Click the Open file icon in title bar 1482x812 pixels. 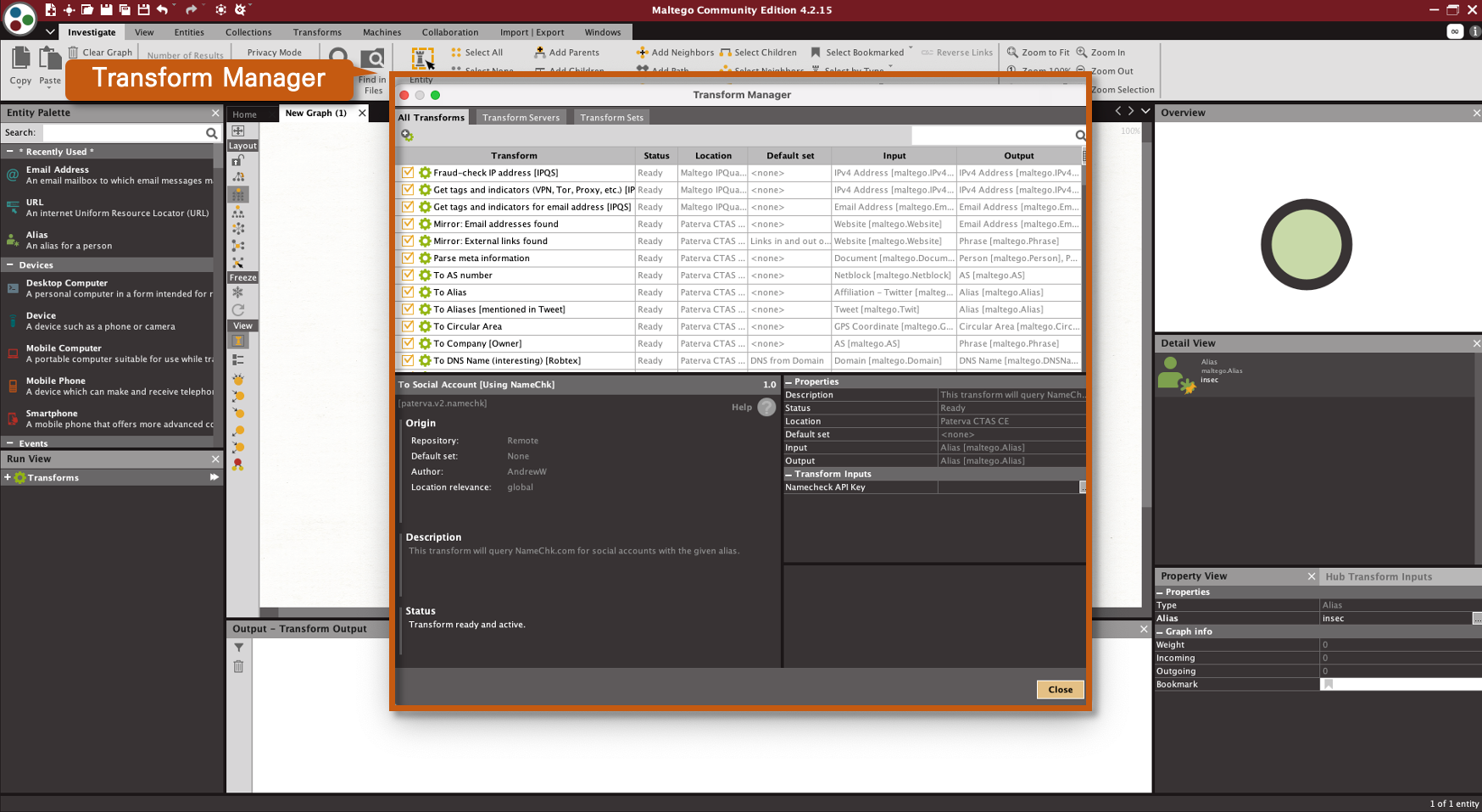(87, 9)
